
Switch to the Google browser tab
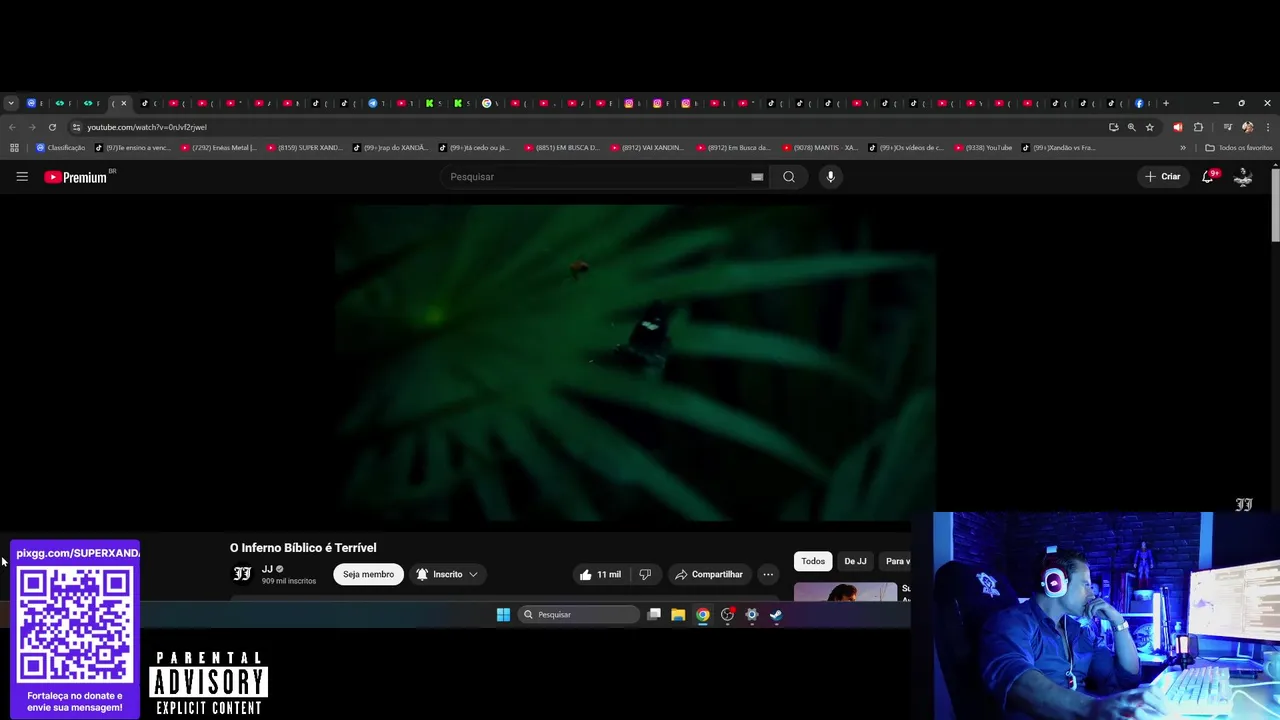tap(489, 103)
